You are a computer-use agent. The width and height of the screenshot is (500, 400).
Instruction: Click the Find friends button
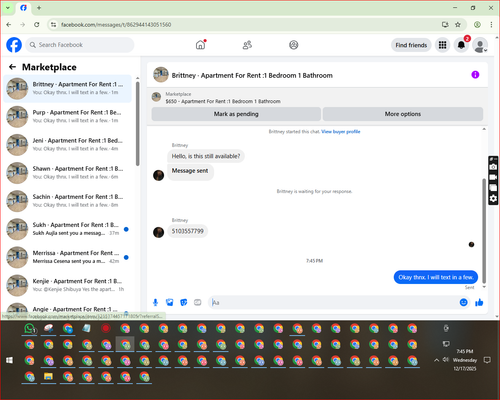(411, 45)
